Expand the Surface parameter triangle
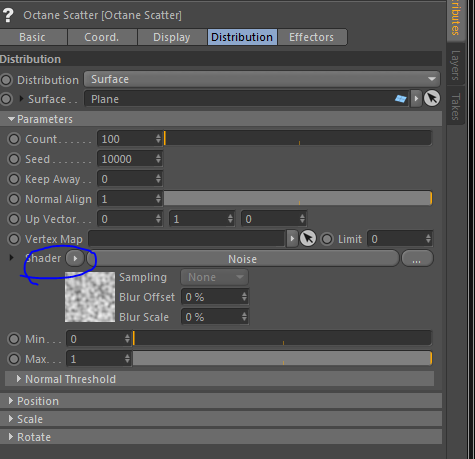This screenshot has width=475, height=459. tap(22, 99)
